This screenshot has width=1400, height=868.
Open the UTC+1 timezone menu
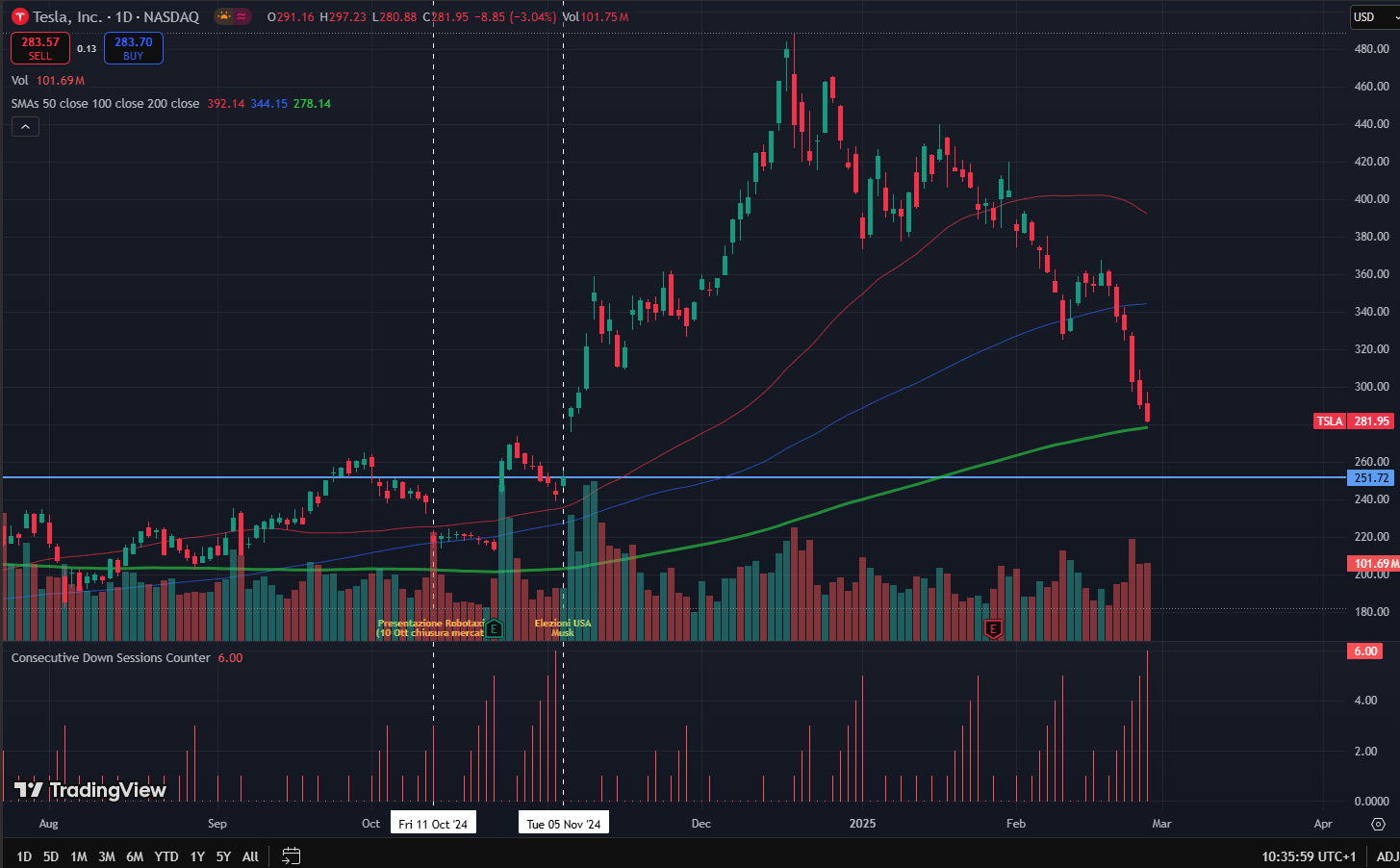(1309, 856)
